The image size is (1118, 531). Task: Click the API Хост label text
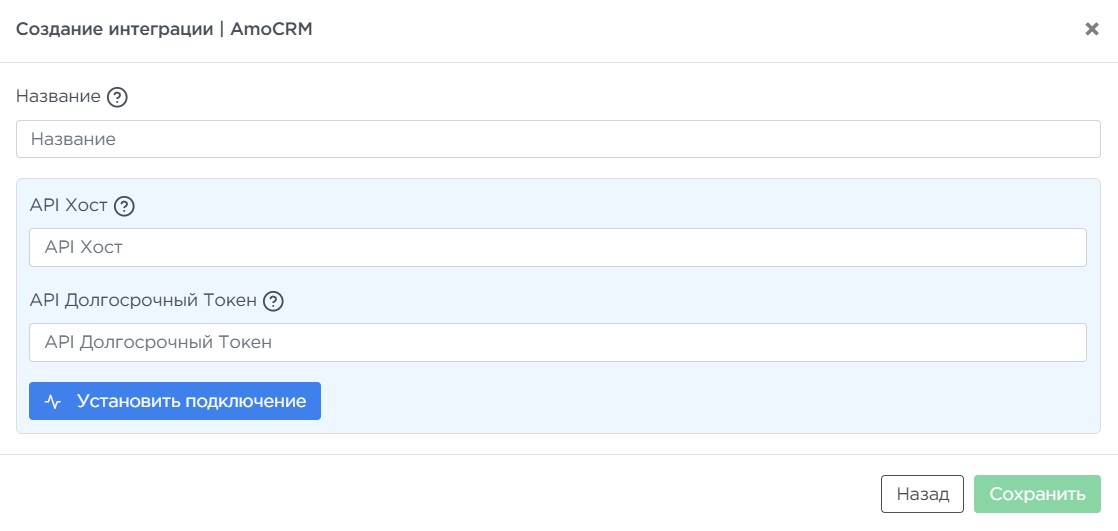click(69, 206)
